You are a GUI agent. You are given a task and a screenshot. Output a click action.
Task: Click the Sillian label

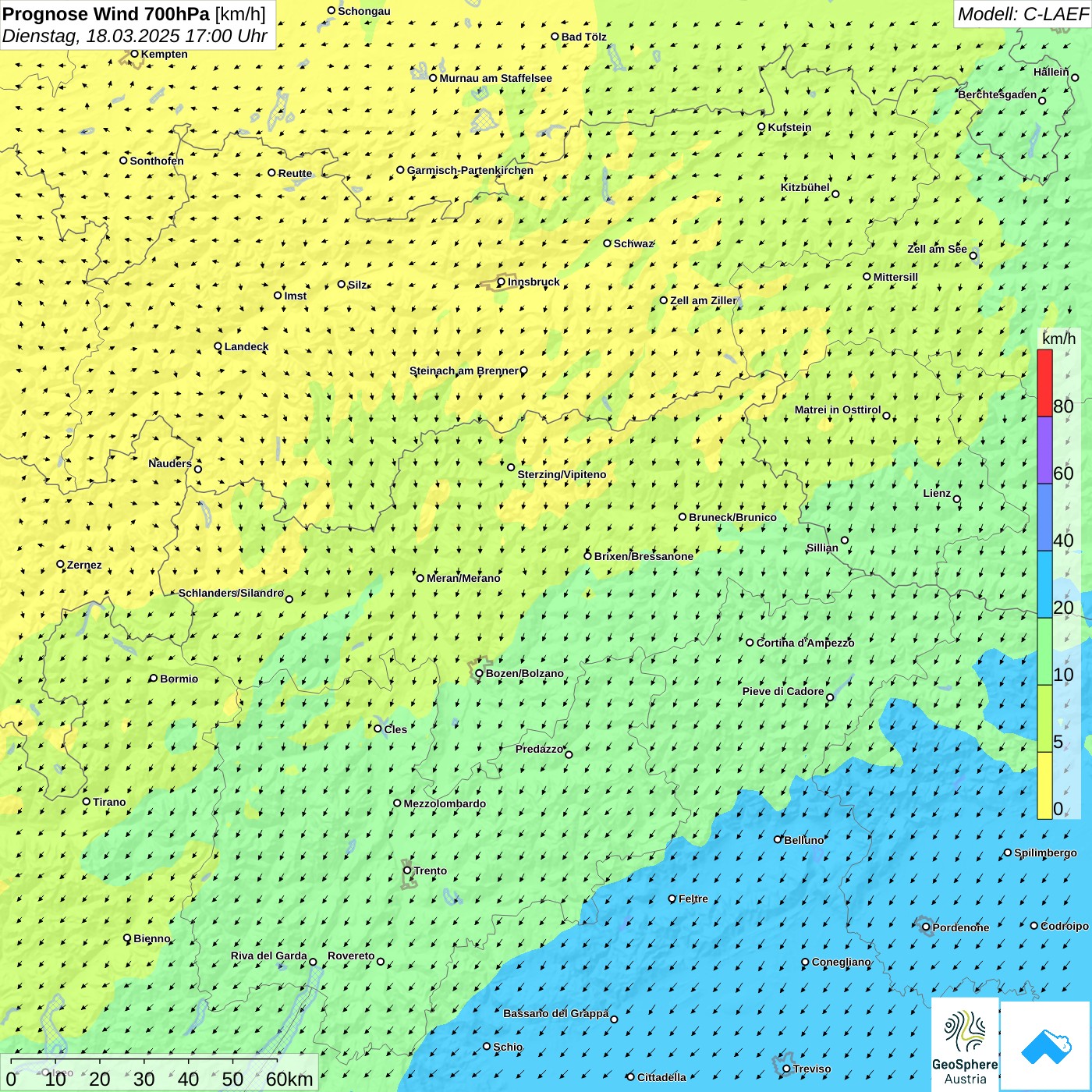tap(822, 548)
